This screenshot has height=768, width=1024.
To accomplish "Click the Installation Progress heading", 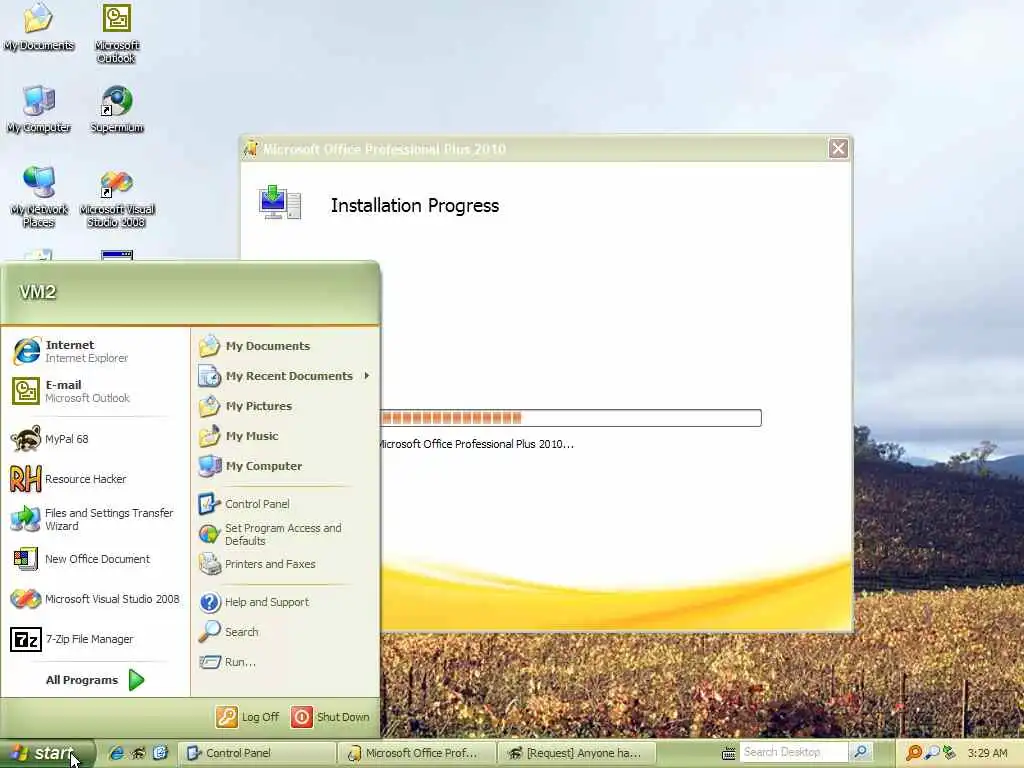I will click(415, 205).
